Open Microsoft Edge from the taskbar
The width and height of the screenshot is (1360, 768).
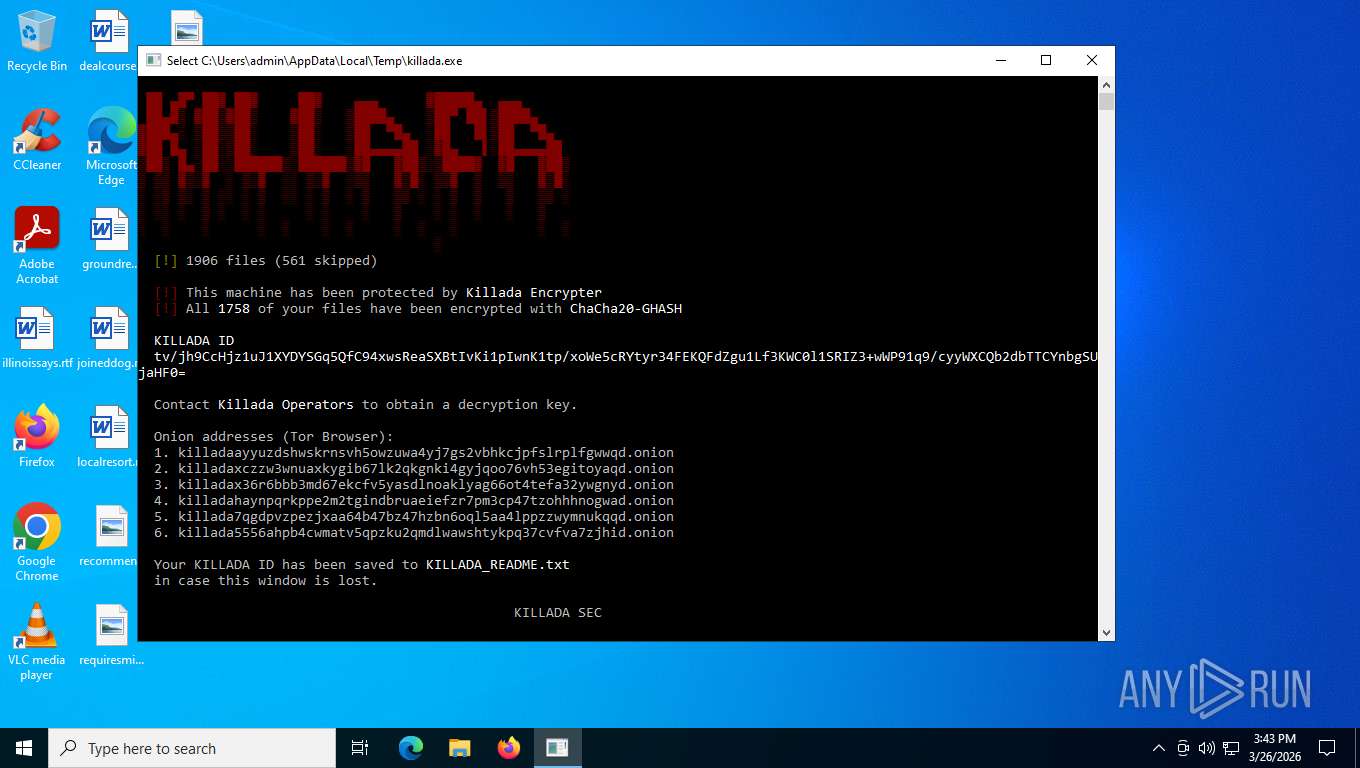[411, 748]
